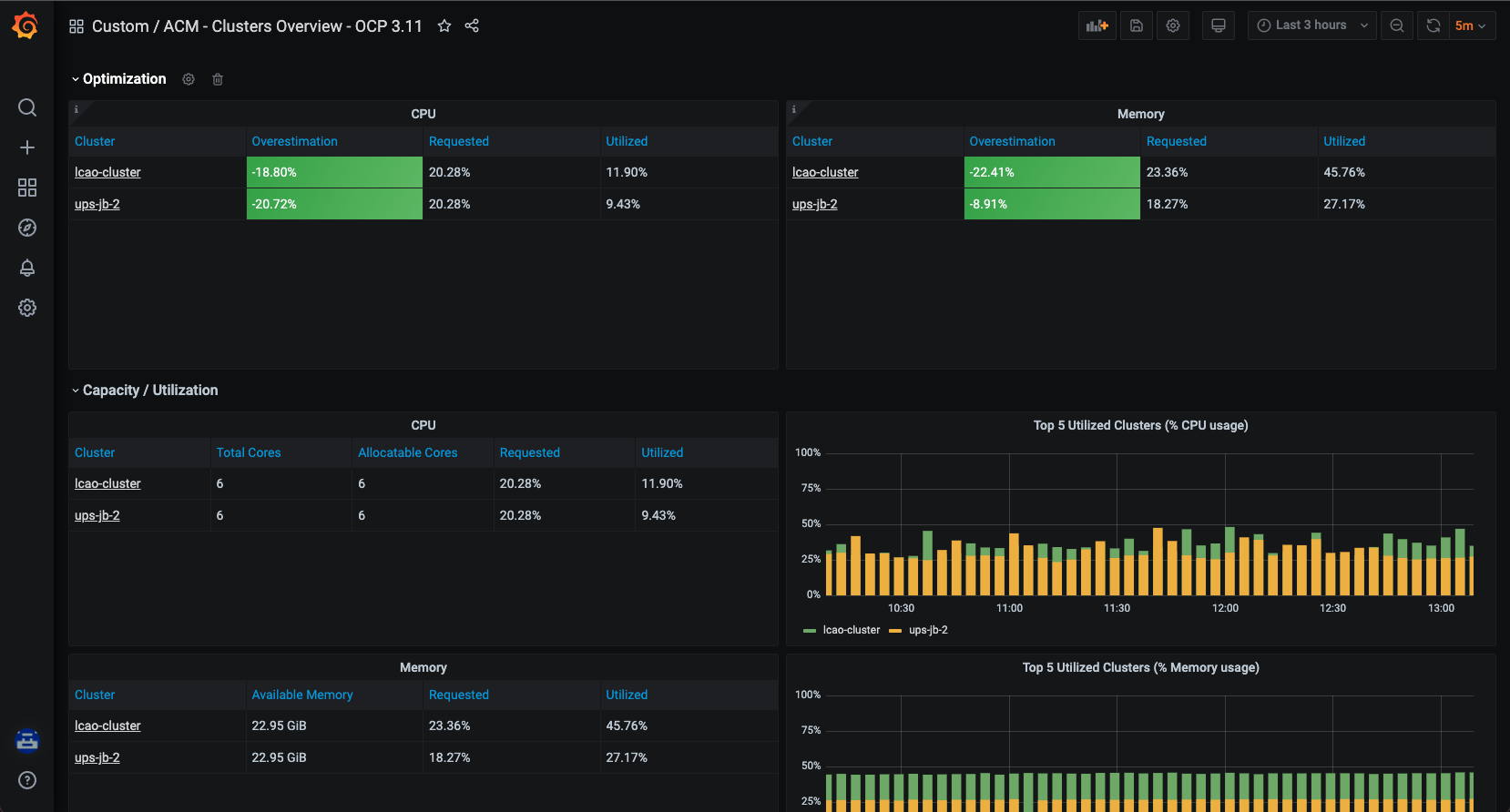Share this dashboard

pyautogui.click(x=472, y=26)
